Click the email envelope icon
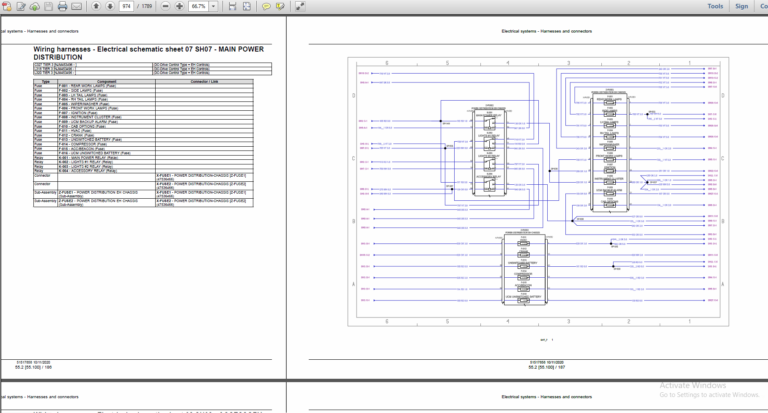 coord(76,6)
